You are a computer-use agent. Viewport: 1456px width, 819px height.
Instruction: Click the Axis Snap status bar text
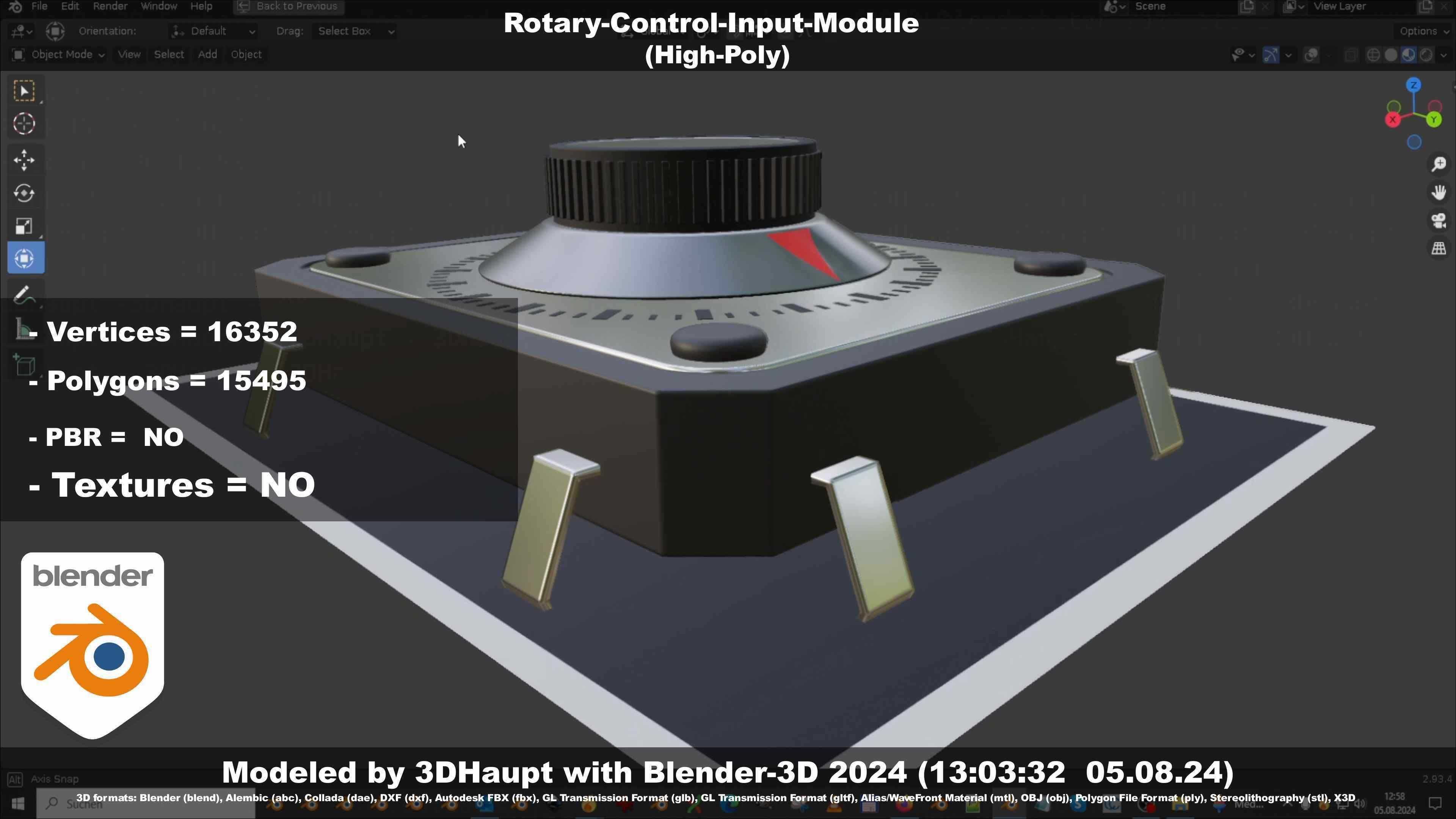click(54, 779)
